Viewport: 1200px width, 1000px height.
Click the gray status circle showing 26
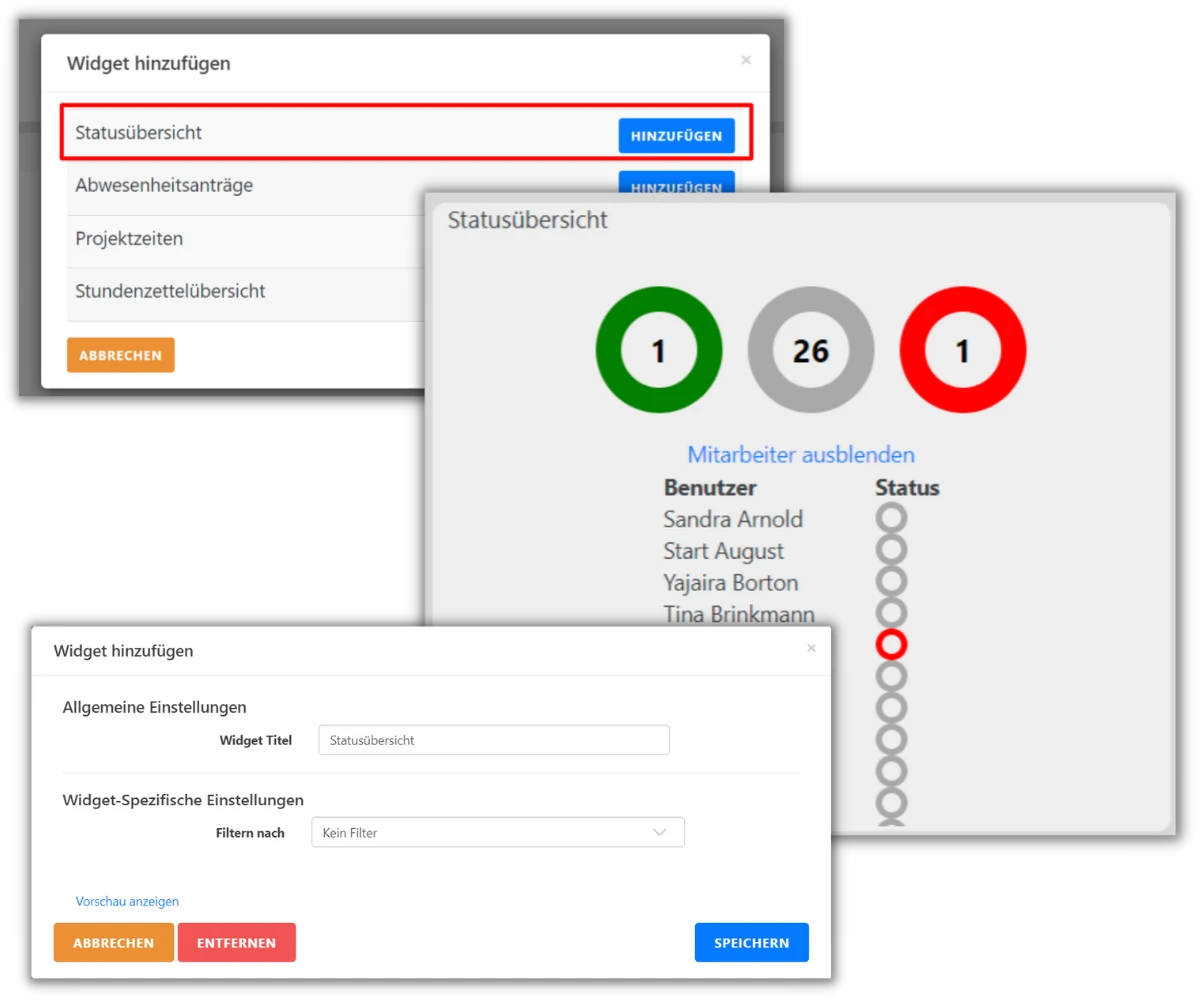pos(811,350)
